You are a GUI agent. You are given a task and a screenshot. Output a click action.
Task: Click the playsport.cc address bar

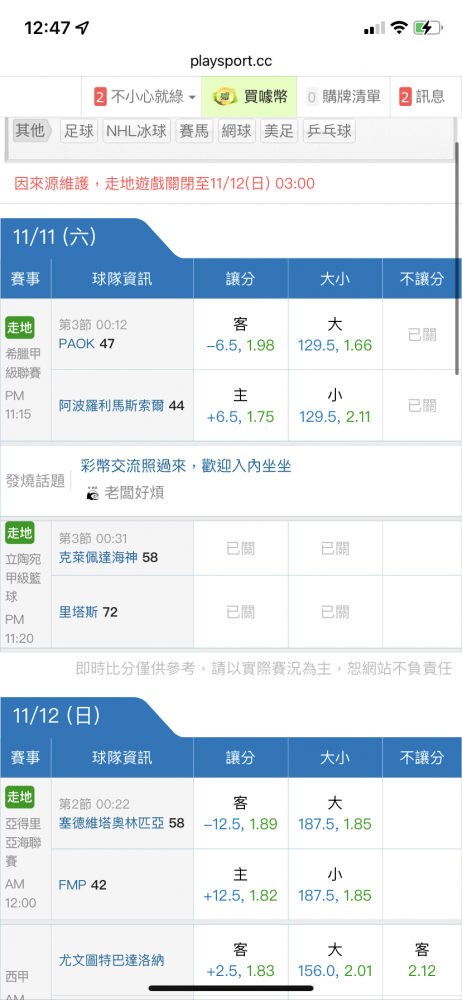[x=231, y=62]
